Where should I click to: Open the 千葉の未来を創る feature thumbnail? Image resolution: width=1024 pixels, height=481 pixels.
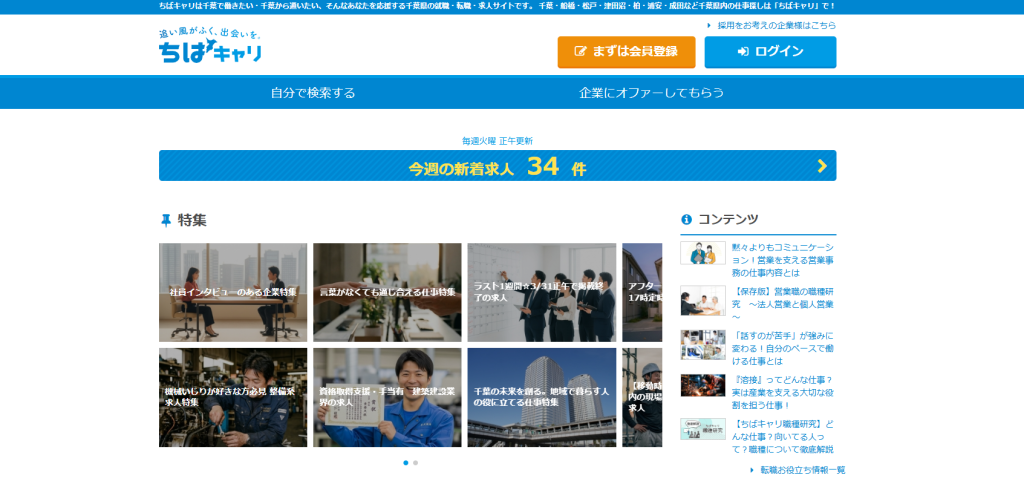click(541, 397)
